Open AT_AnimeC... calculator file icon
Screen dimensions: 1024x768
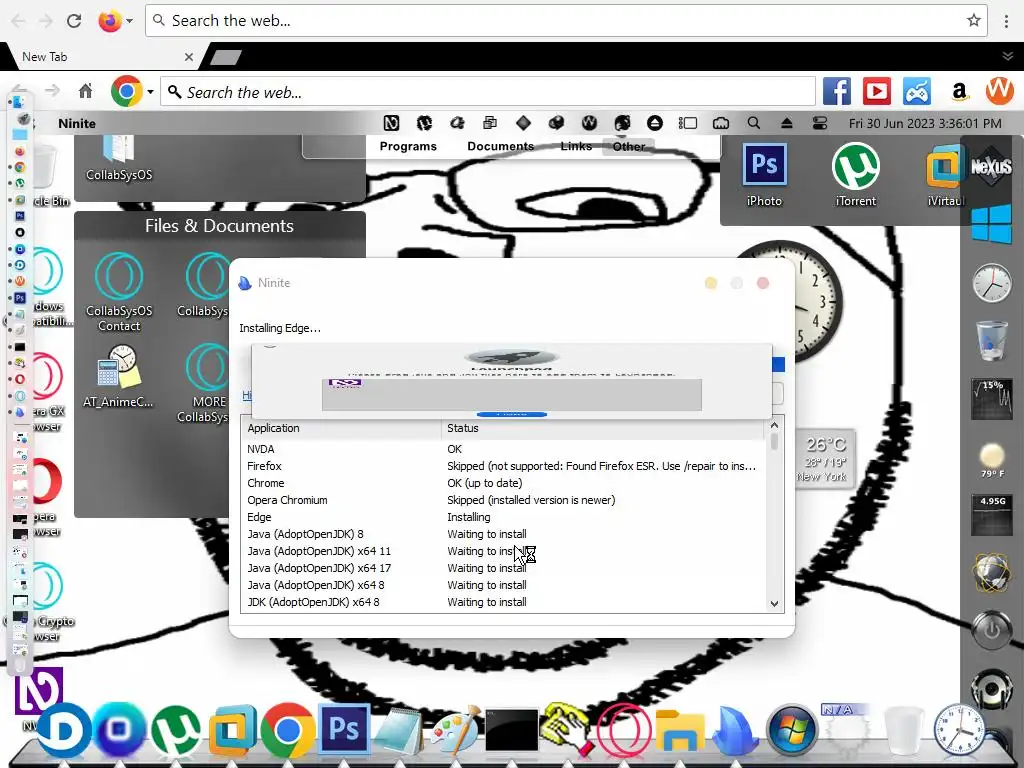coord(118,376)
